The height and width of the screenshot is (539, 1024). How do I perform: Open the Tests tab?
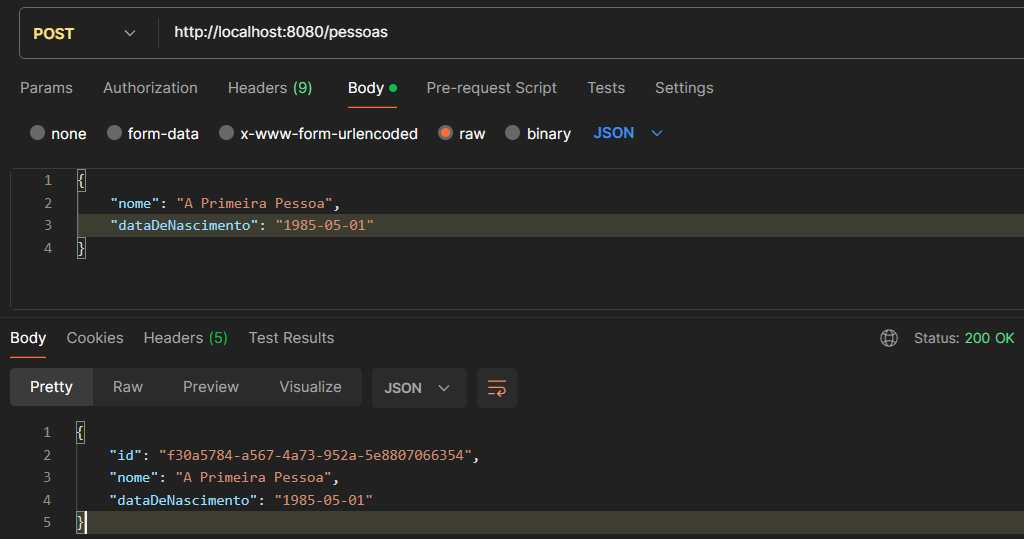coord(606,88)
